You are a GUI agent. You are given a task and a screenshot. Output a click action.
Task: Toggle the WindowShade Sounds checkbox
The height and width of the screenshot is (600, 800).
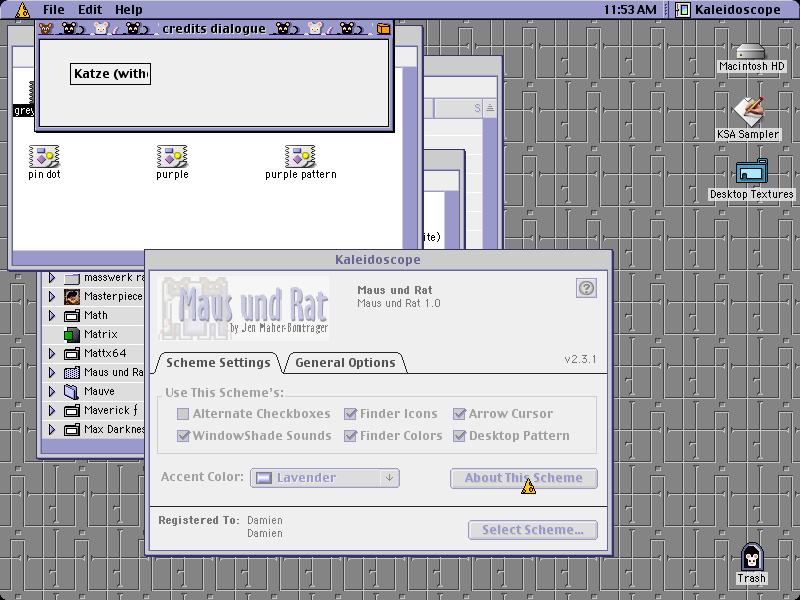183,436
